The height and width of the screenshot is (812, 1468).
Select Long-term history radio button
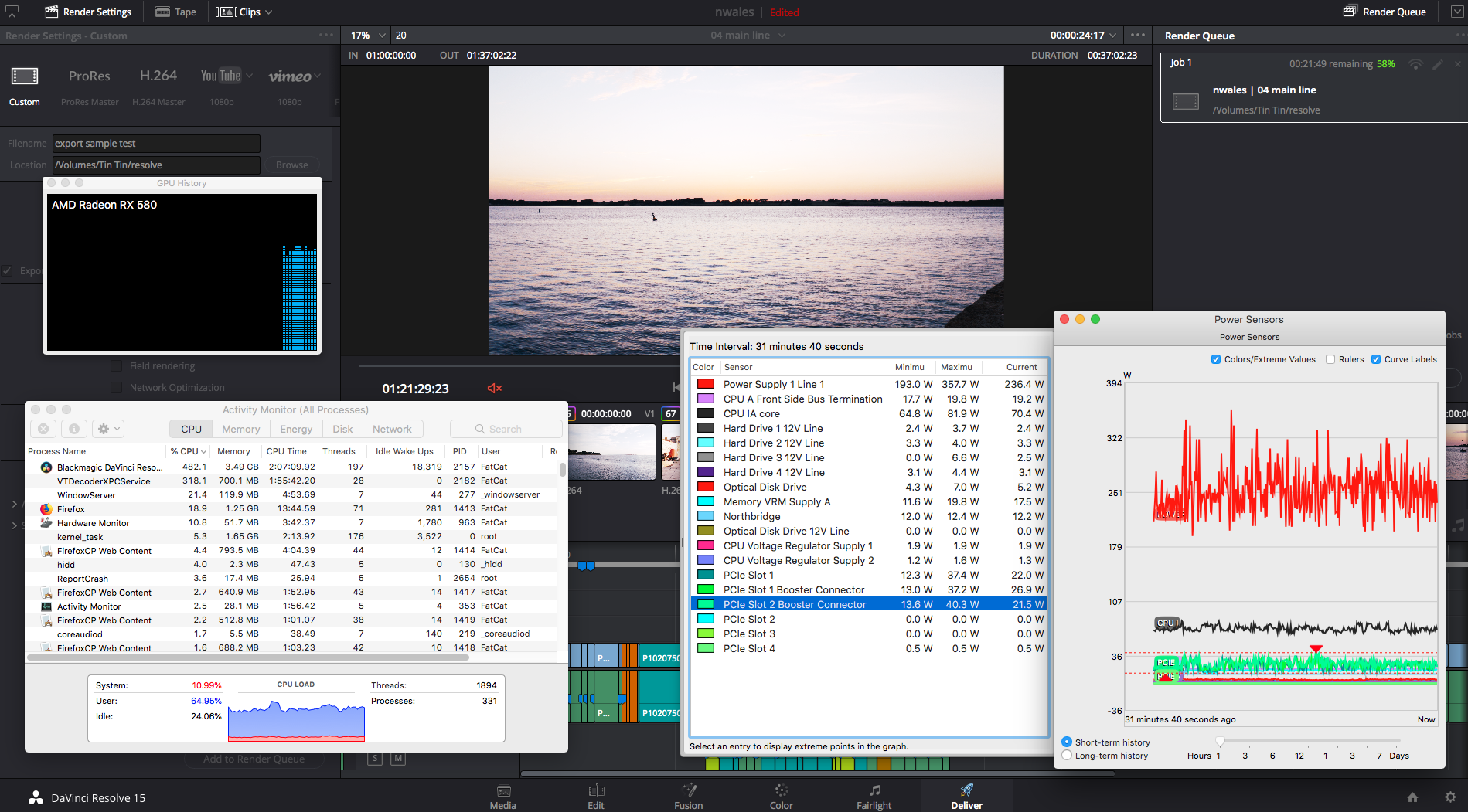tap(1067, 756)
